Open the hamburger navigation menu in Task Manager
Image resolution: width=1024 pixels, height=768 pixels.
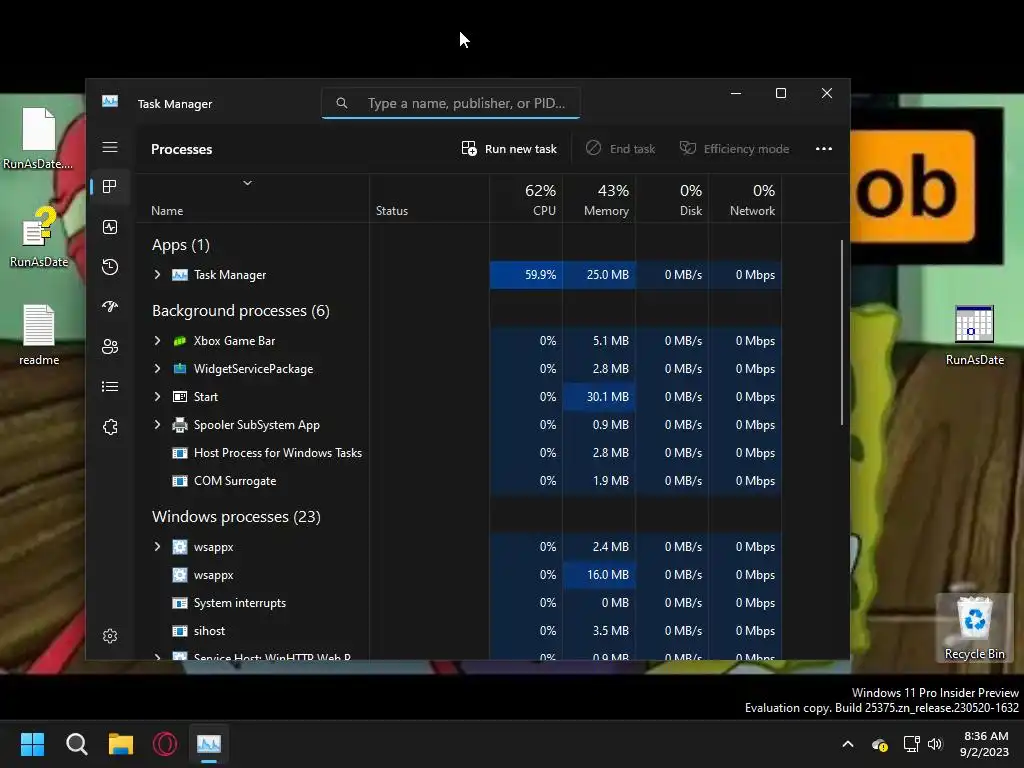(110, 147)
